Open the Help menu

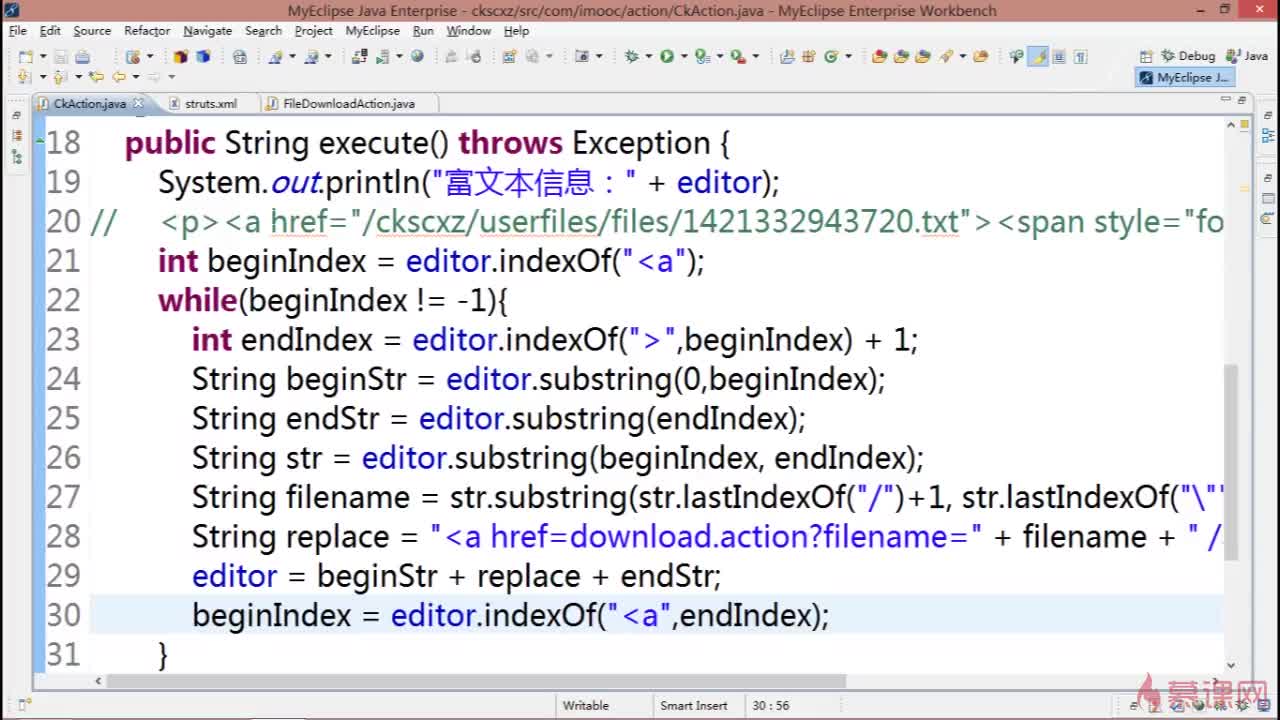tap(516, 31)
